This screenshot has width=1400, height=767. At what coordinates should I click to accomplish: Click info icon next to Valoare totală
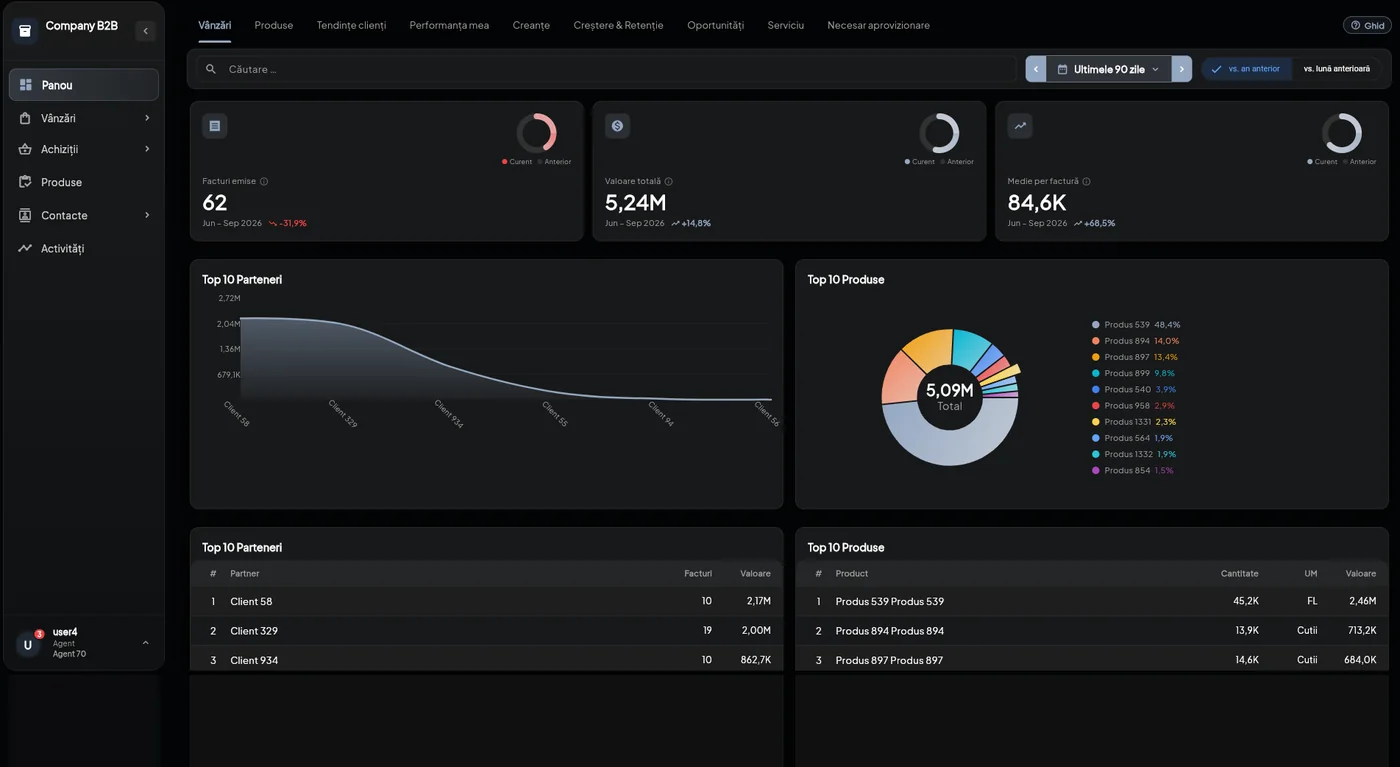click(x=668, y=181)
